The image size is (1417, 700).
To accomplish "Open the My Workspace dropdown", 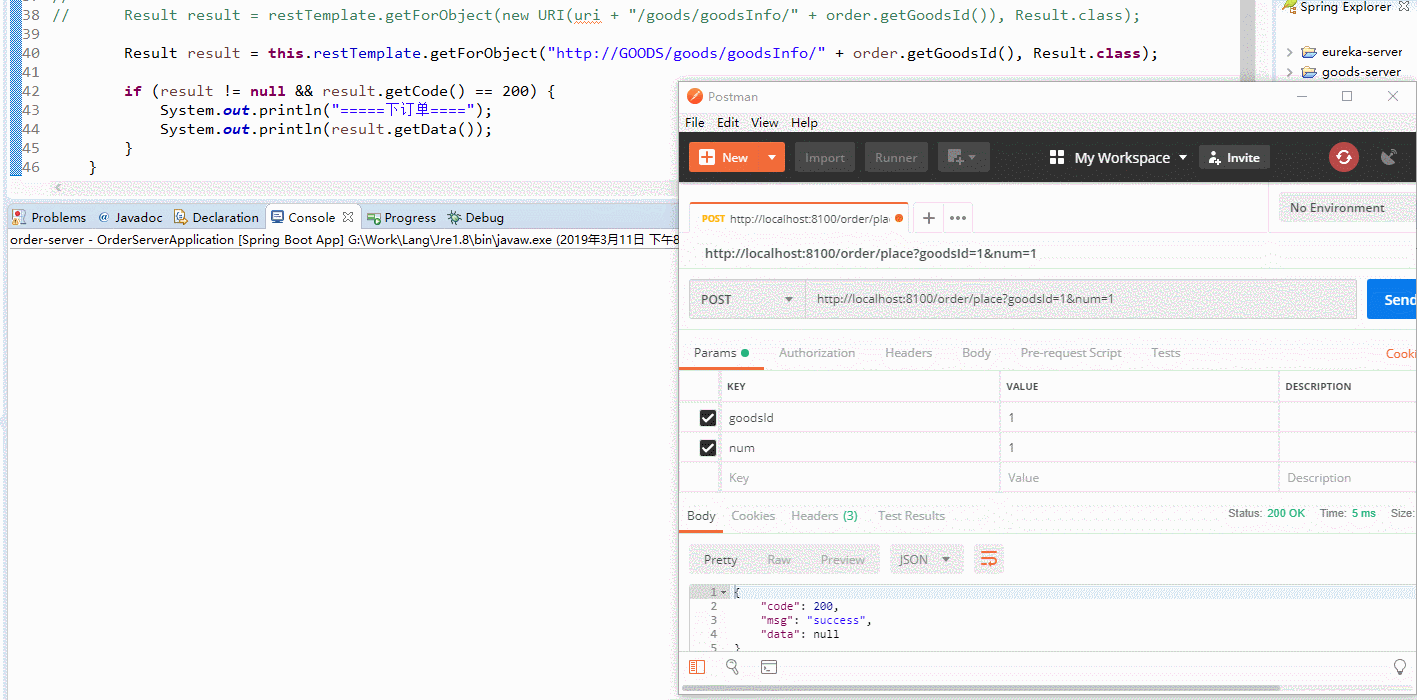I will tap(1118, 157).
